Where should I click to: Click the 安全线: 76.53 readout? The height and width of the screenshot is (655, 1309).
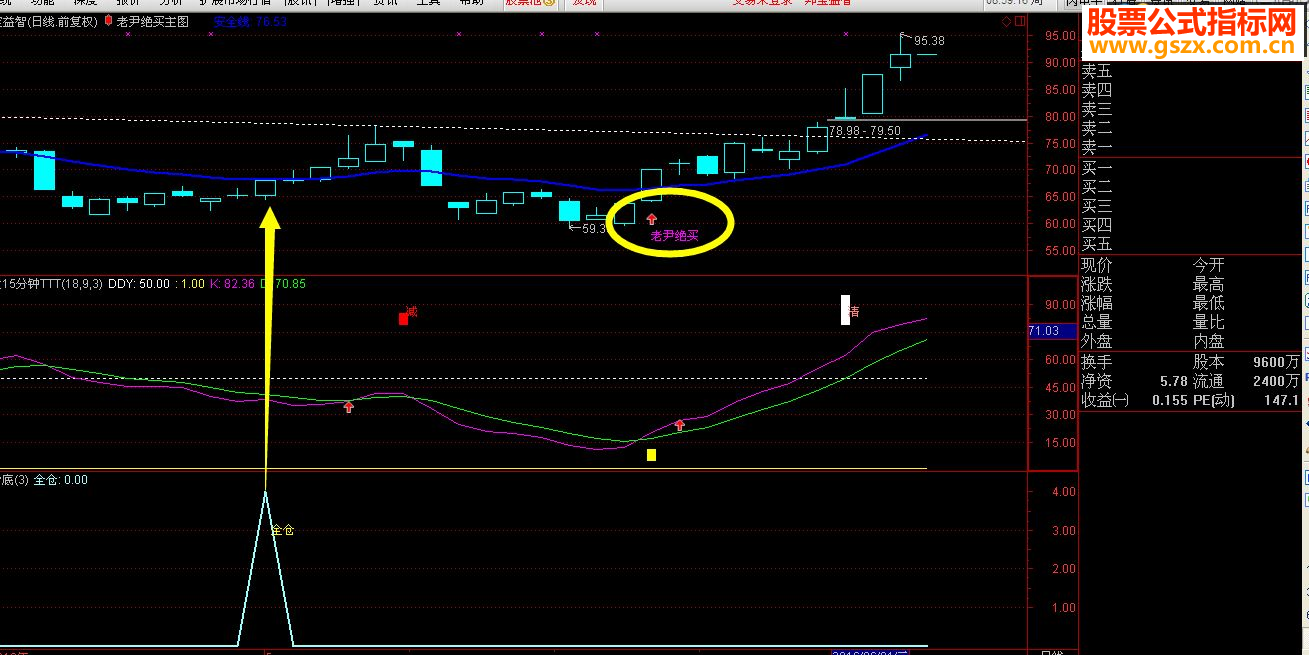(x=250, y=21)
